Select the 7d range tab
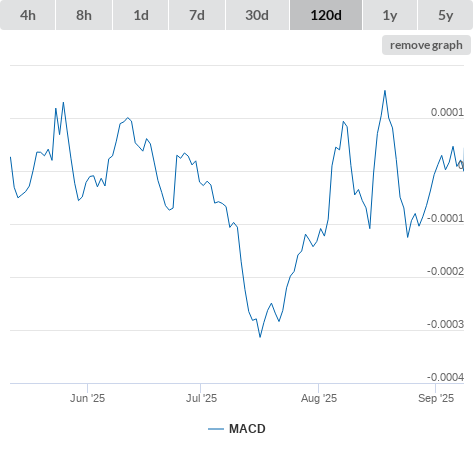 (197, 15)
